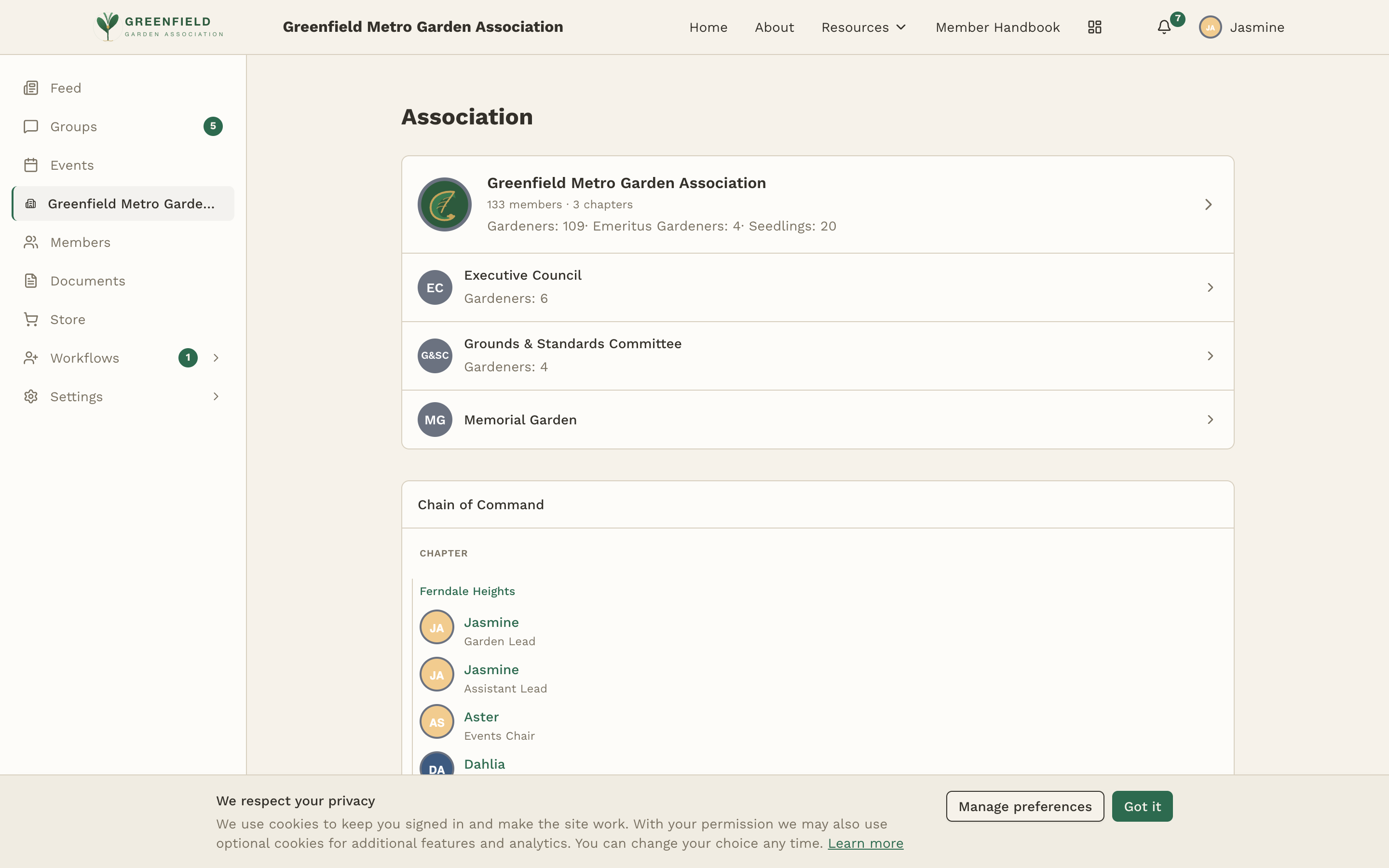This screenshot has height=868, width=1389.
Task: Click the DA avatar for Dahlia
Action: [x=437, y=763]
